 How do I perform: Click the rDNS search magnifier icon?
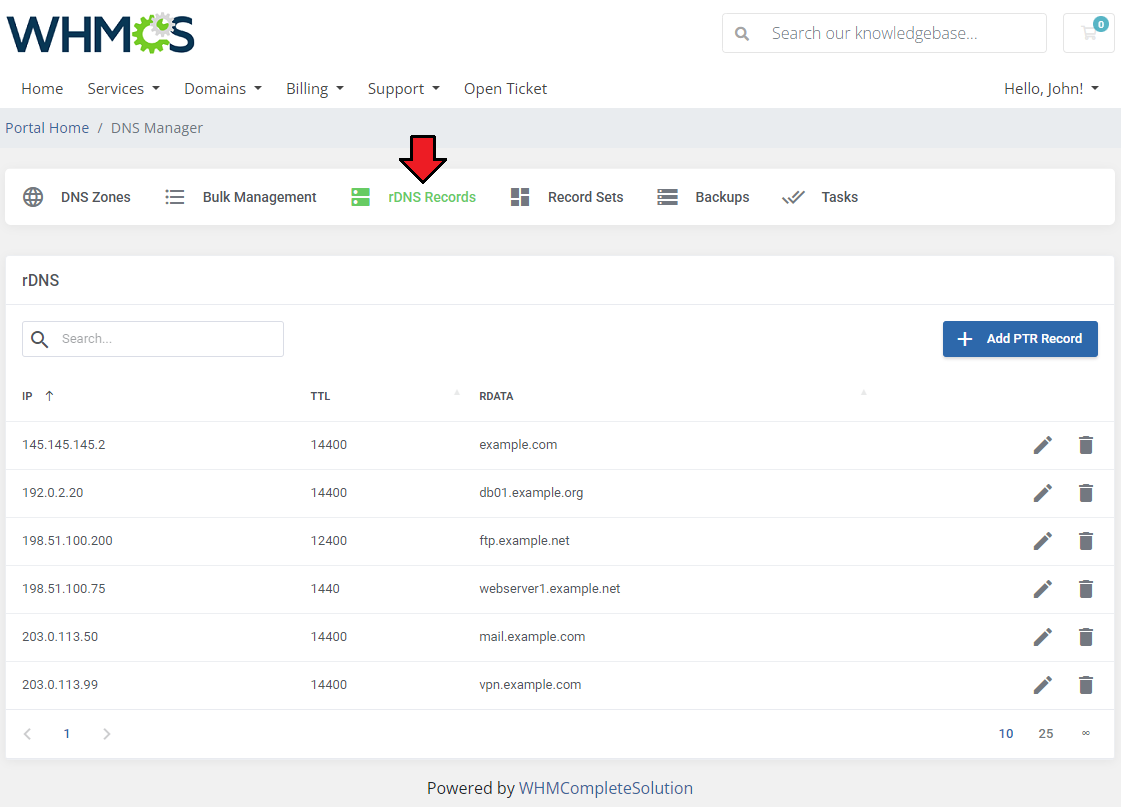coord(40,339)
